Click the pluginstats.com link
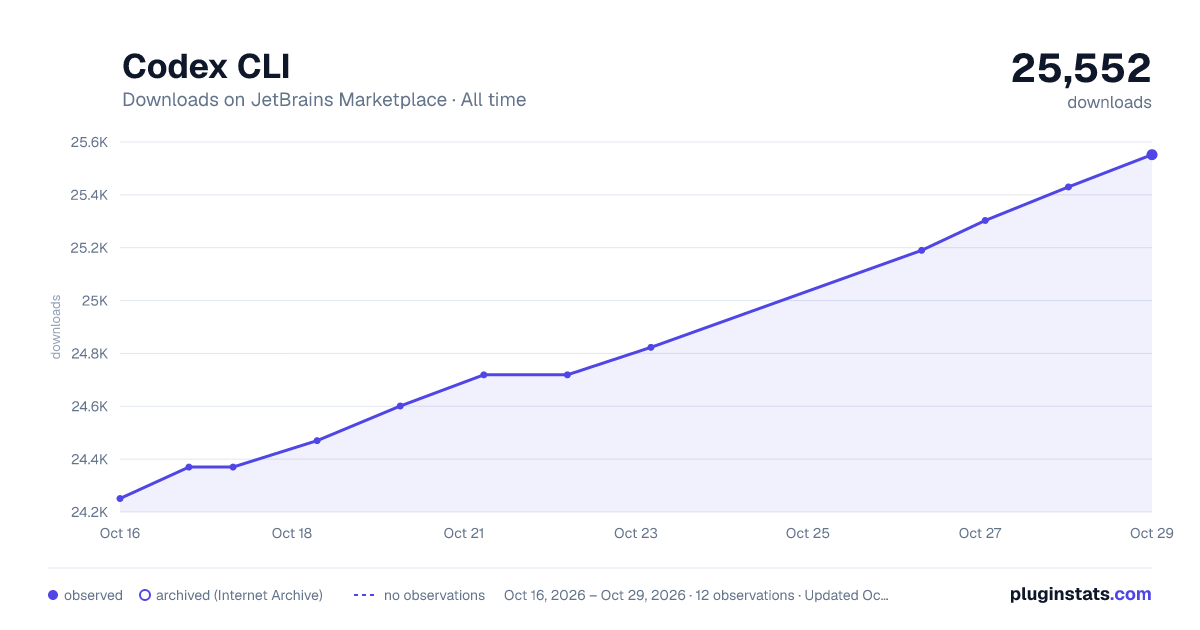The width and height of the screenshot is (1200, 630). [x=1080, y=594]
